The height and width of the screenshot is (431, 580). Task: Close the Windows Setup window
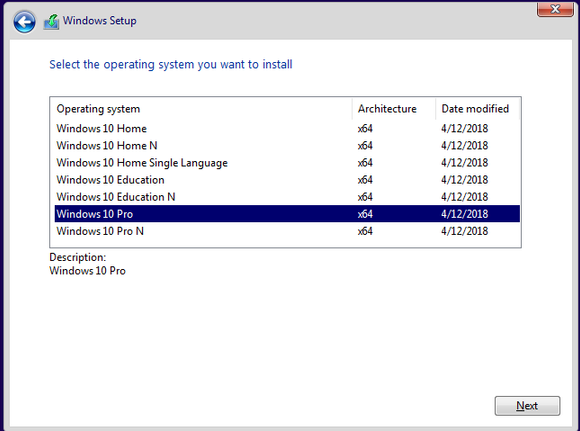coord(555,9)
